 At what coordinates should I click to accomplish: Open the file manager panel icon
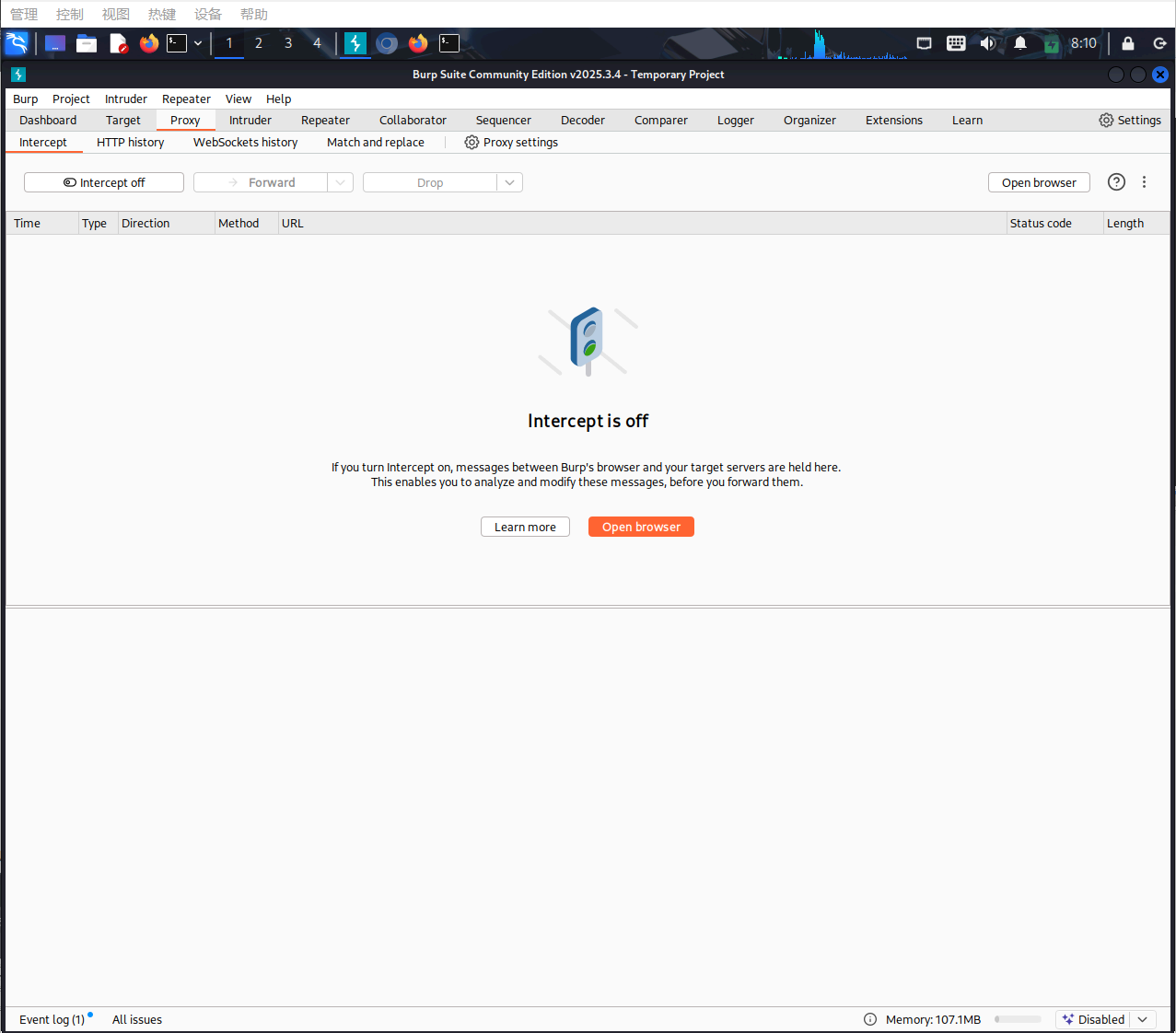pos(87,43)
